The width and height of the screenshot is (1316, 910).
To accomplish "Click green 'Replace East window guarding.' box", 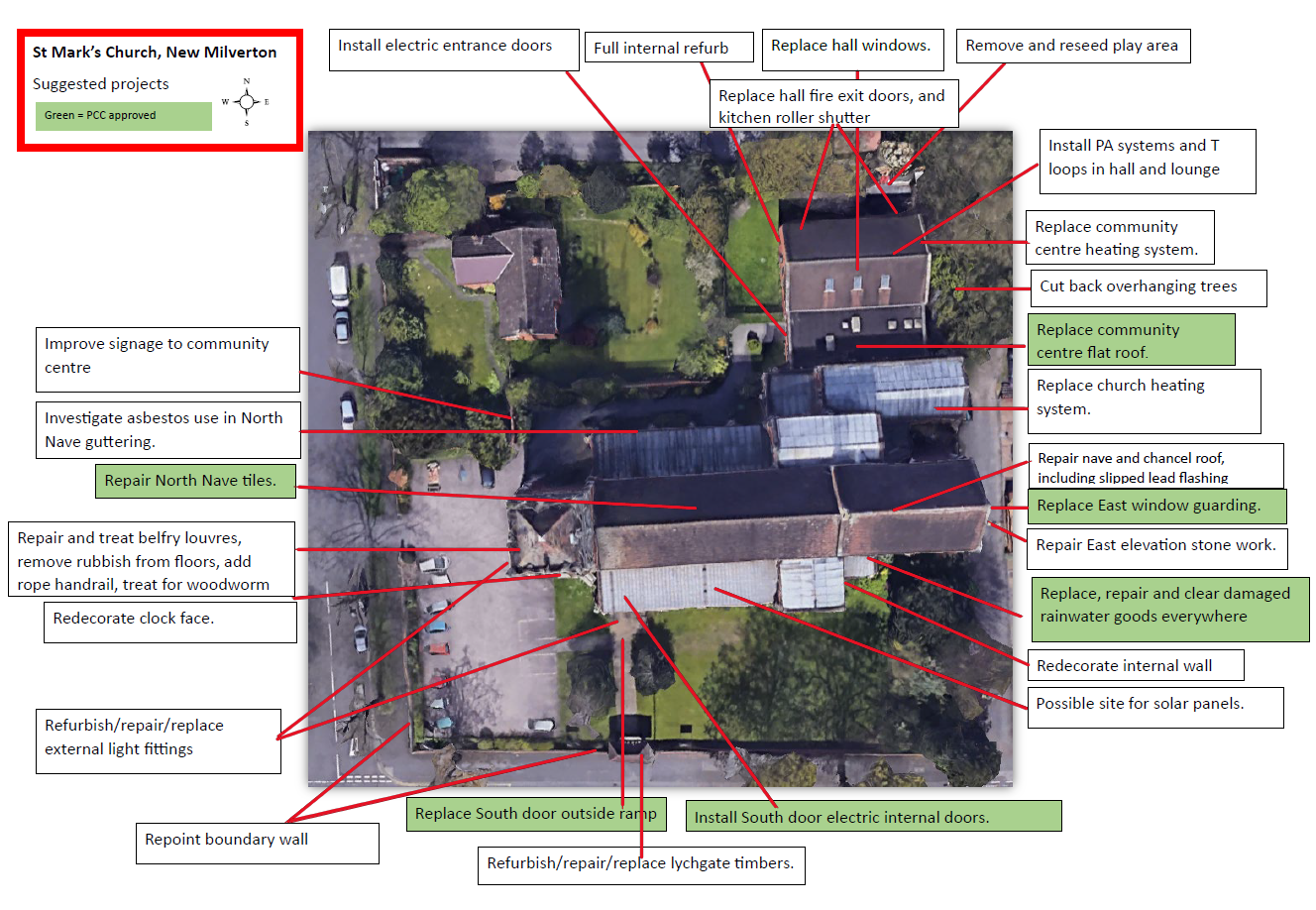I will 1157,507.
